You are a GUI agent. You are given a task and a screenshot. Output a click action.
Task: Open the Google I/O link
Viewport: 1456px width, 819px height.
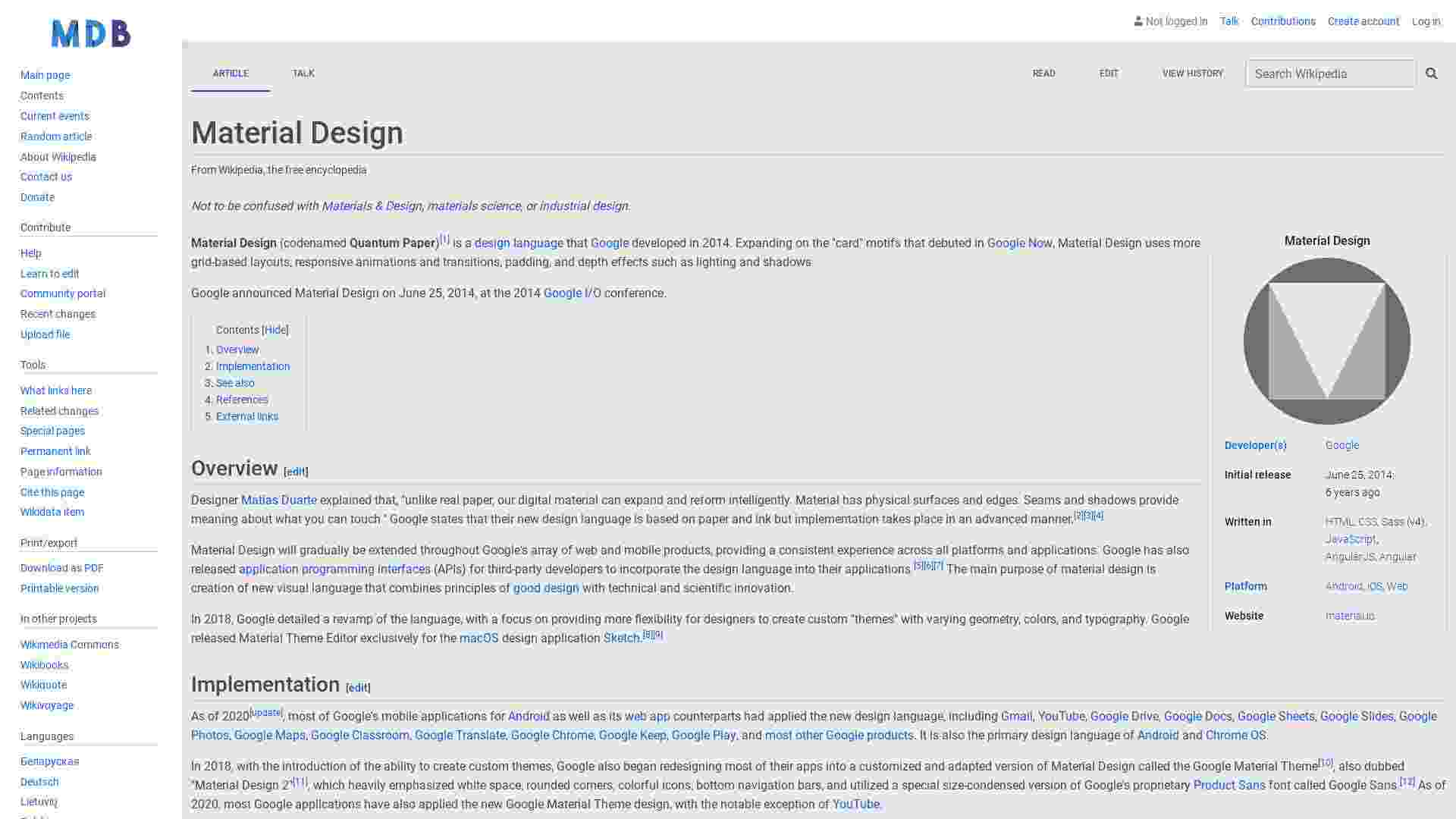[x=573, y=293]
